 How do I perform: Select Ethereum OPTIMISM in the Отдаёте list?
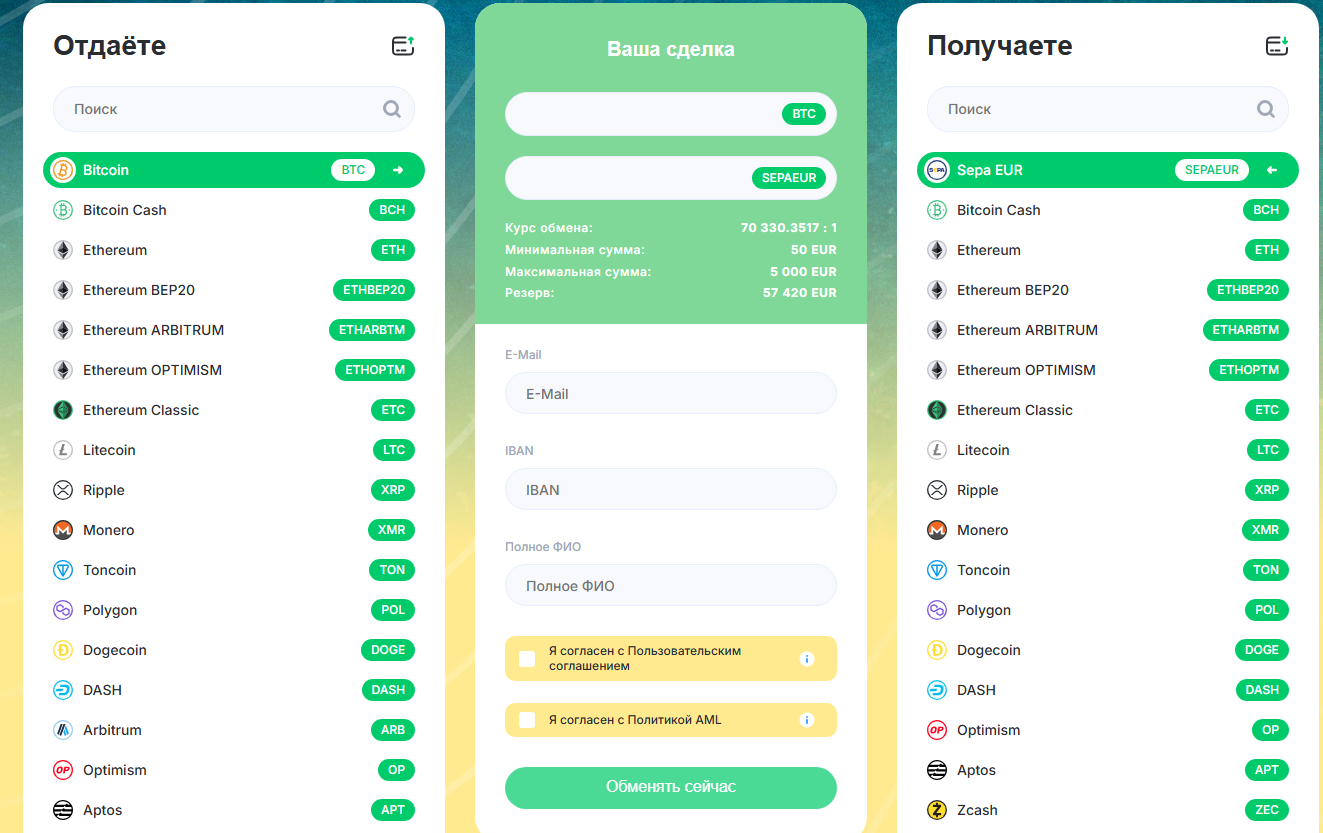coord(234,370)
